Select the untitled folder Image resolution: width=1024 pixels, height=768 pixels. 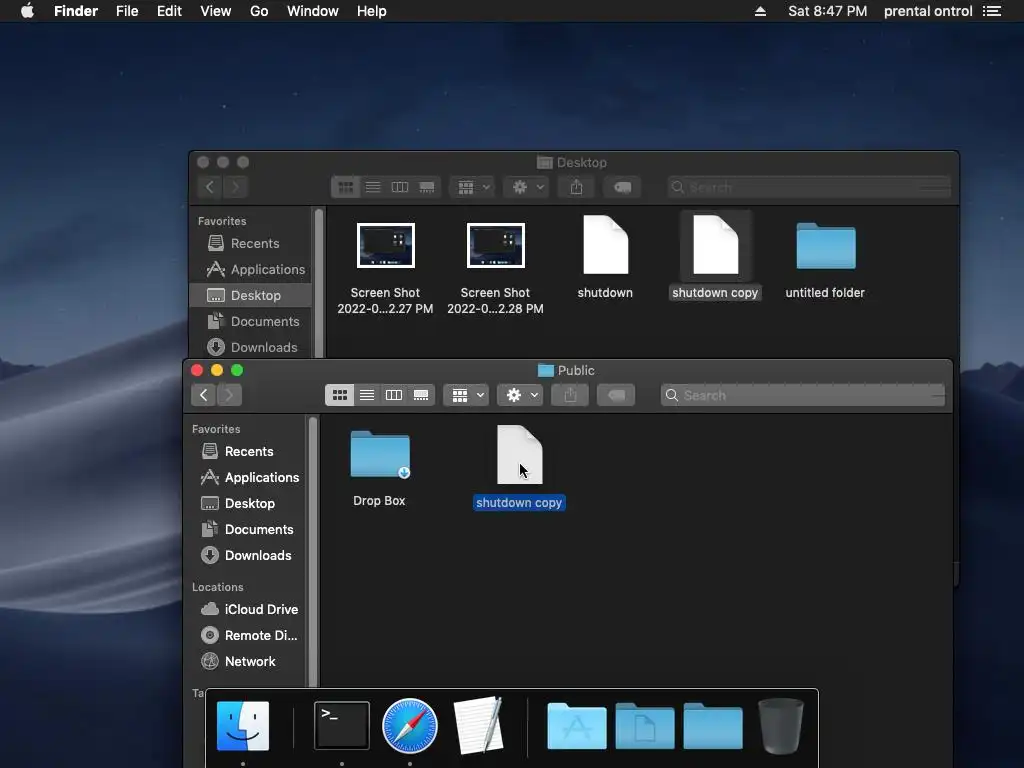pyautogui.click(x=825, y=246)
